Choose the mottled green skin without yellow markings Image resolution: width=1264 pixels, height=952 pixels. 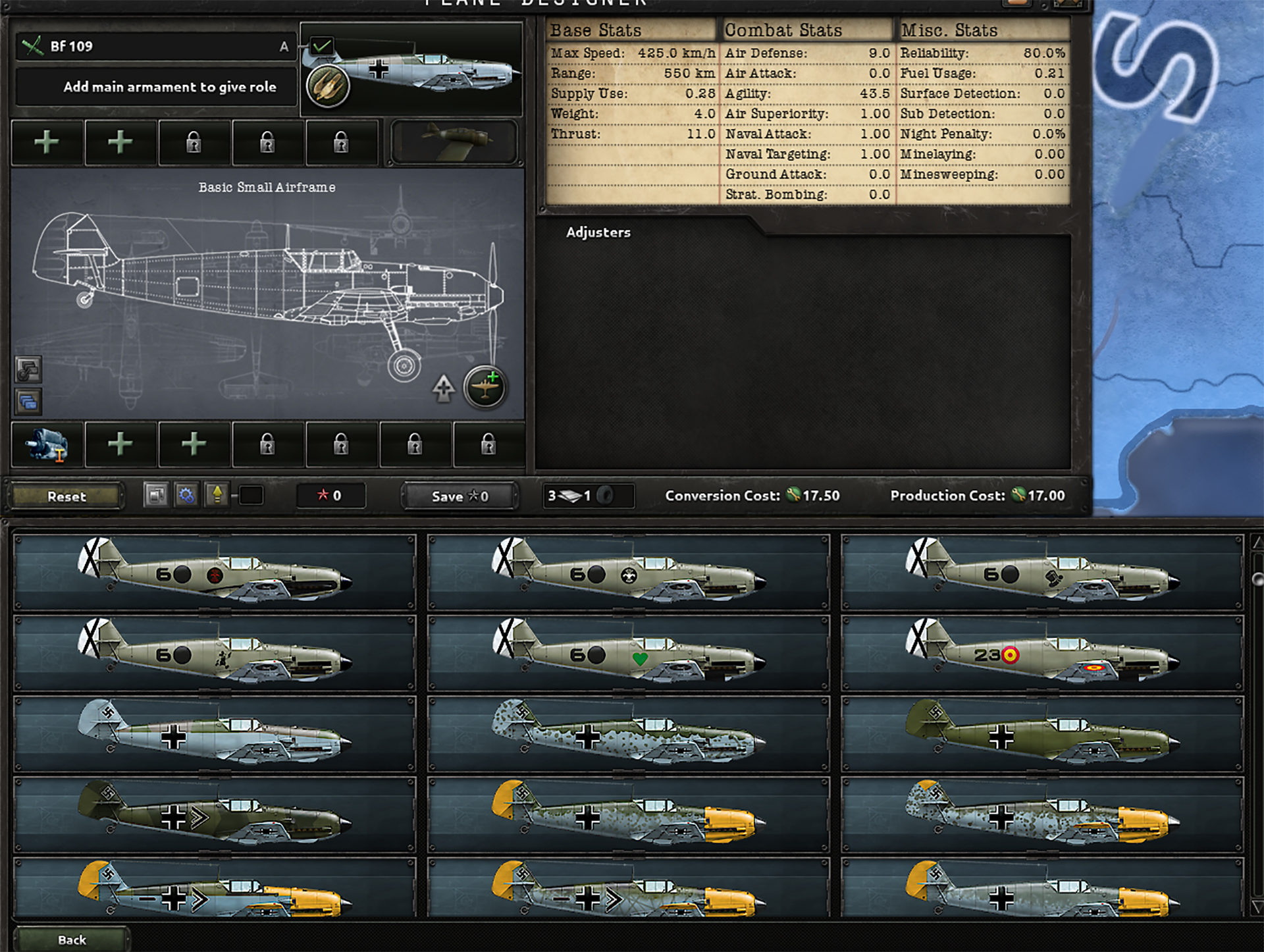[629, 734]
